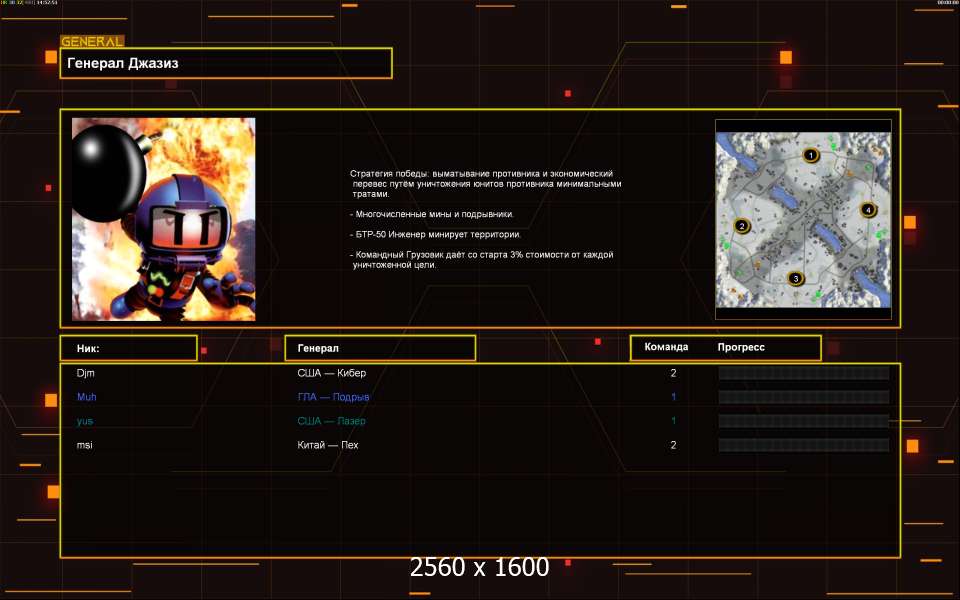Screen dimensions: 960x600
Task: Choose start position 4 on the minimap
Action: [867, 210]
